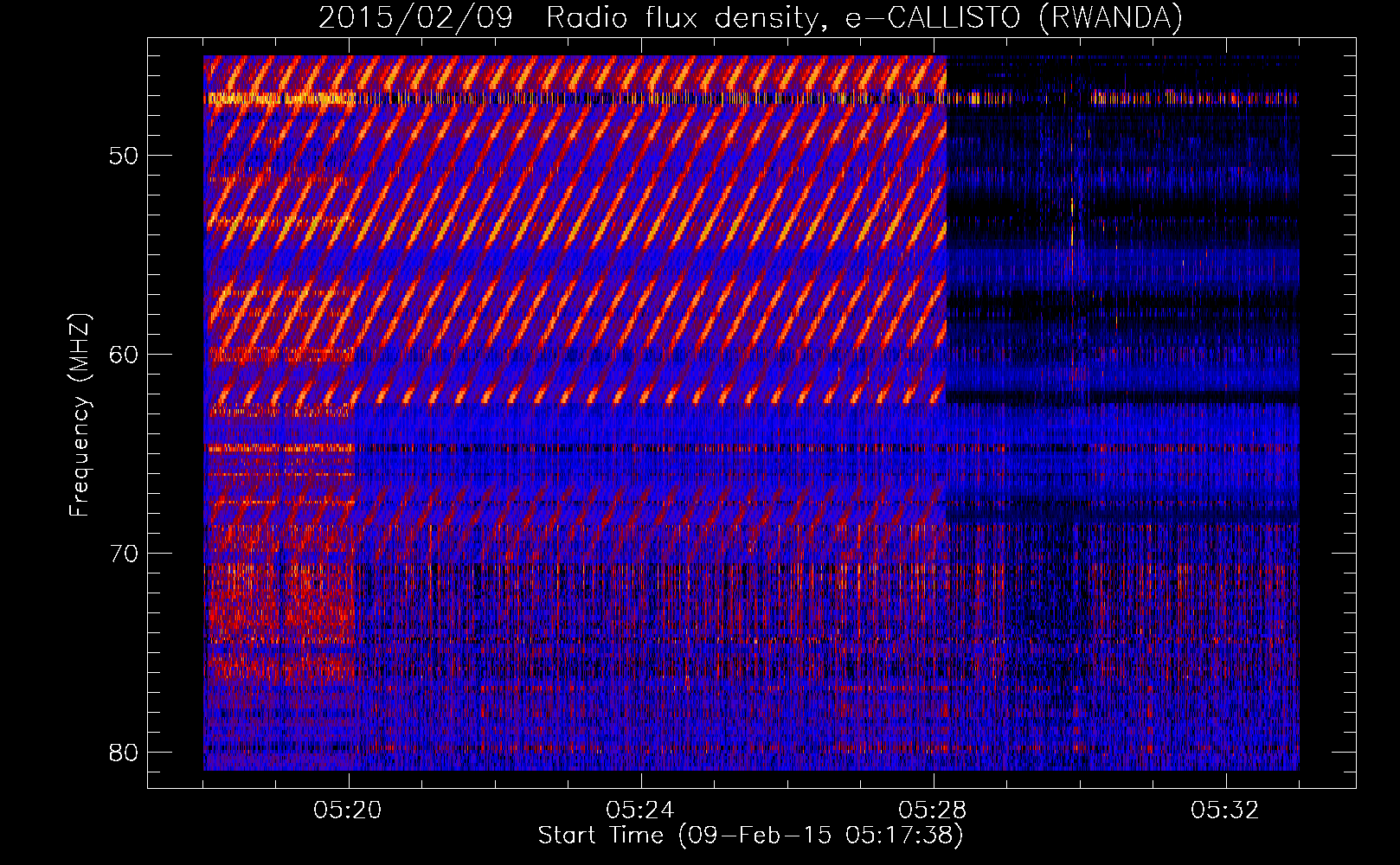Click the 50 frequency tick label
The width and height of the screenshot is (1400, 865).
click(125, 157)
